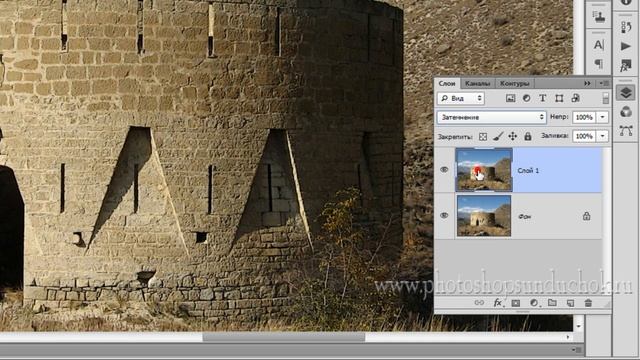
Task: Open the Каналы tab
Action: (x=478, y=83)
